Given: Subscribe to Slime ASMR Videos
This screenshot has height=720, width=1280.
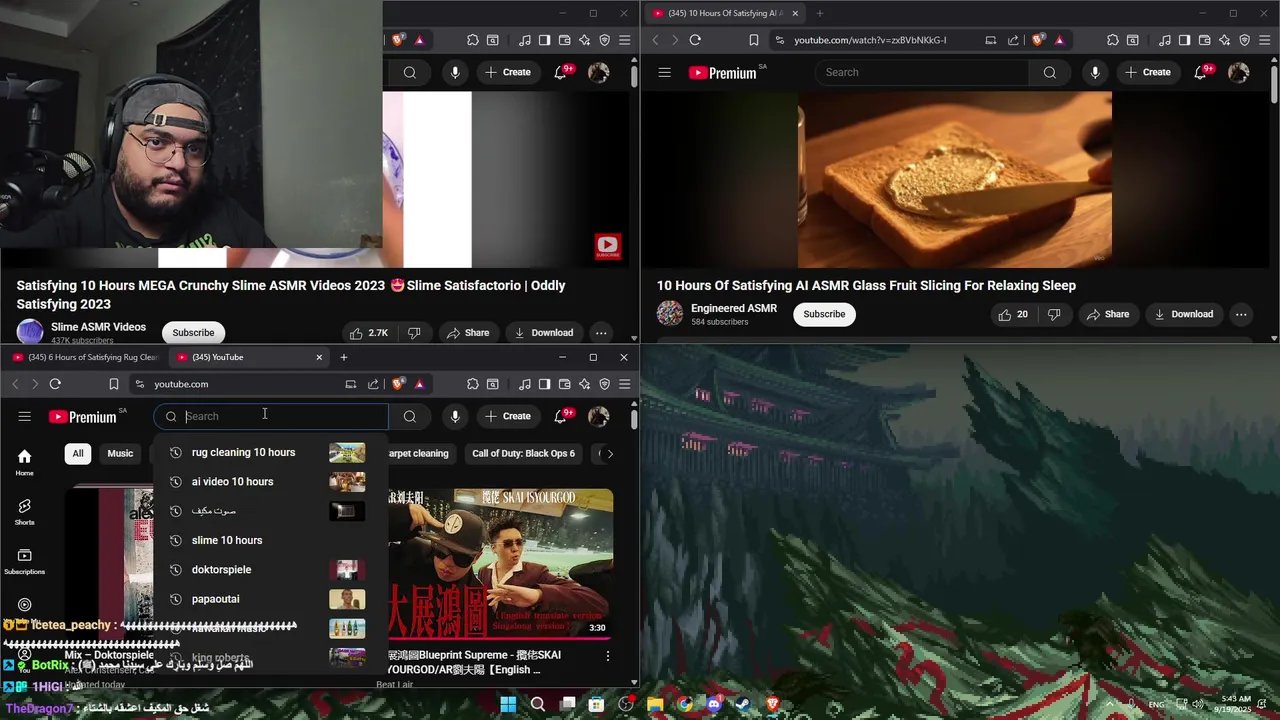Looking at the screenshot, I should [193, 333].
